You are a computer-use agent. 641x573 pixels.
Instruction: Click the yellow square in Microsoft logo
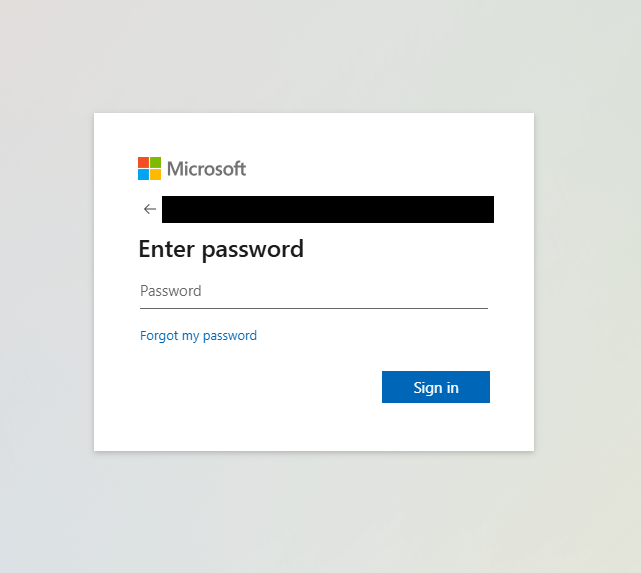point(155,174)
